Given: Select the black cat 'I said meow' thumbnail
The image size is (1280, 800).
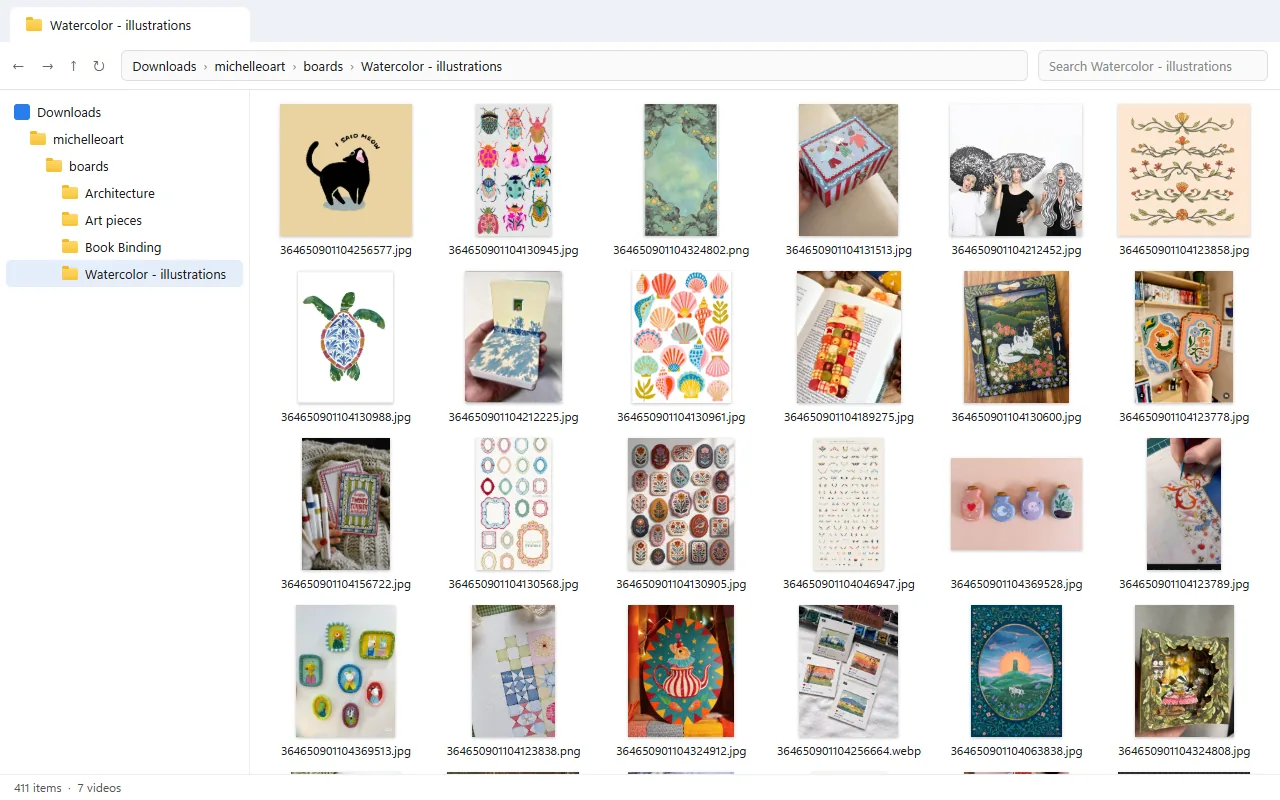Looking at the screenshot, I should click(346, 170).
